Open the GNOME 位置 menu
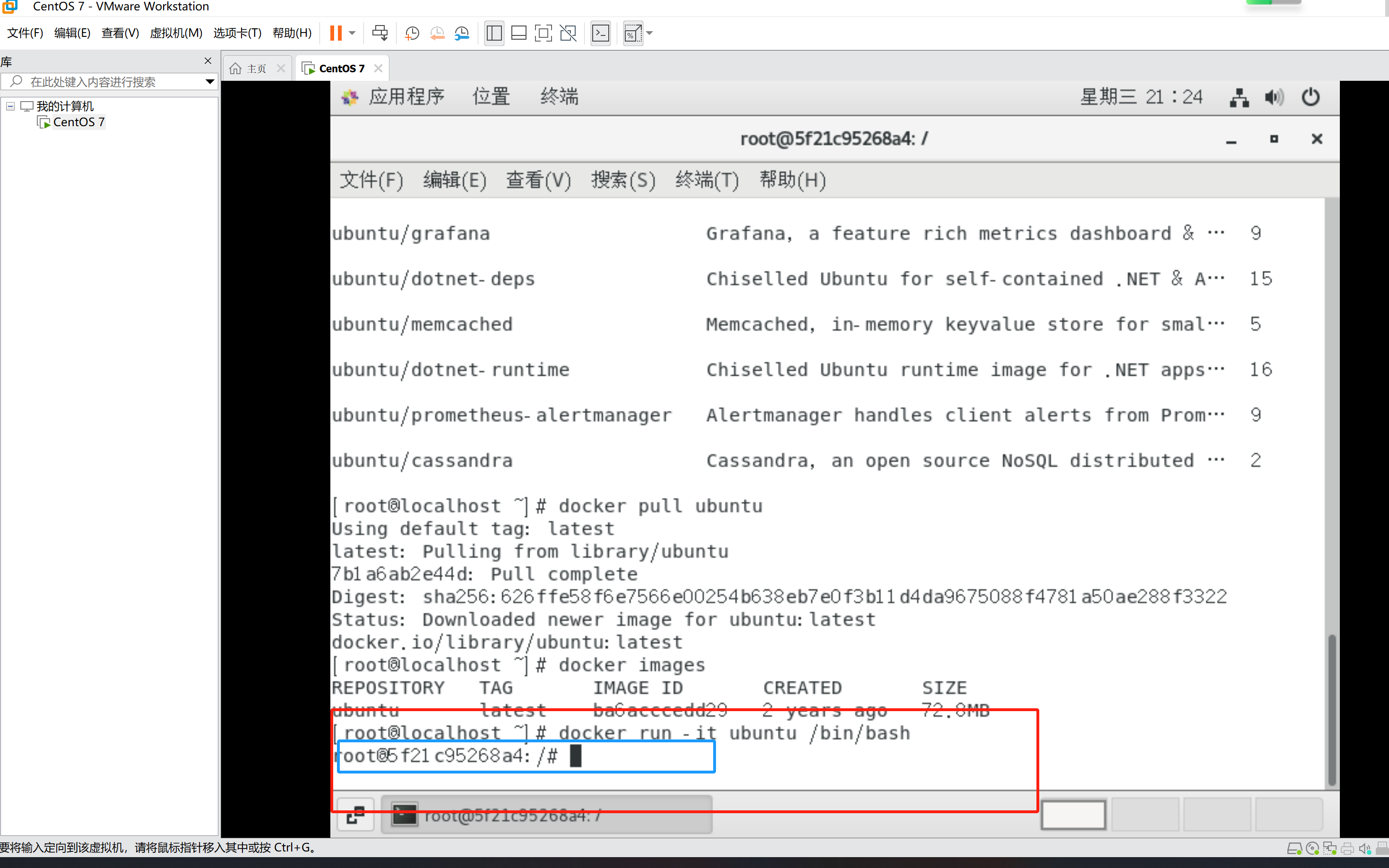Viewport: 1389px width, 868px height. click(491, 96)
